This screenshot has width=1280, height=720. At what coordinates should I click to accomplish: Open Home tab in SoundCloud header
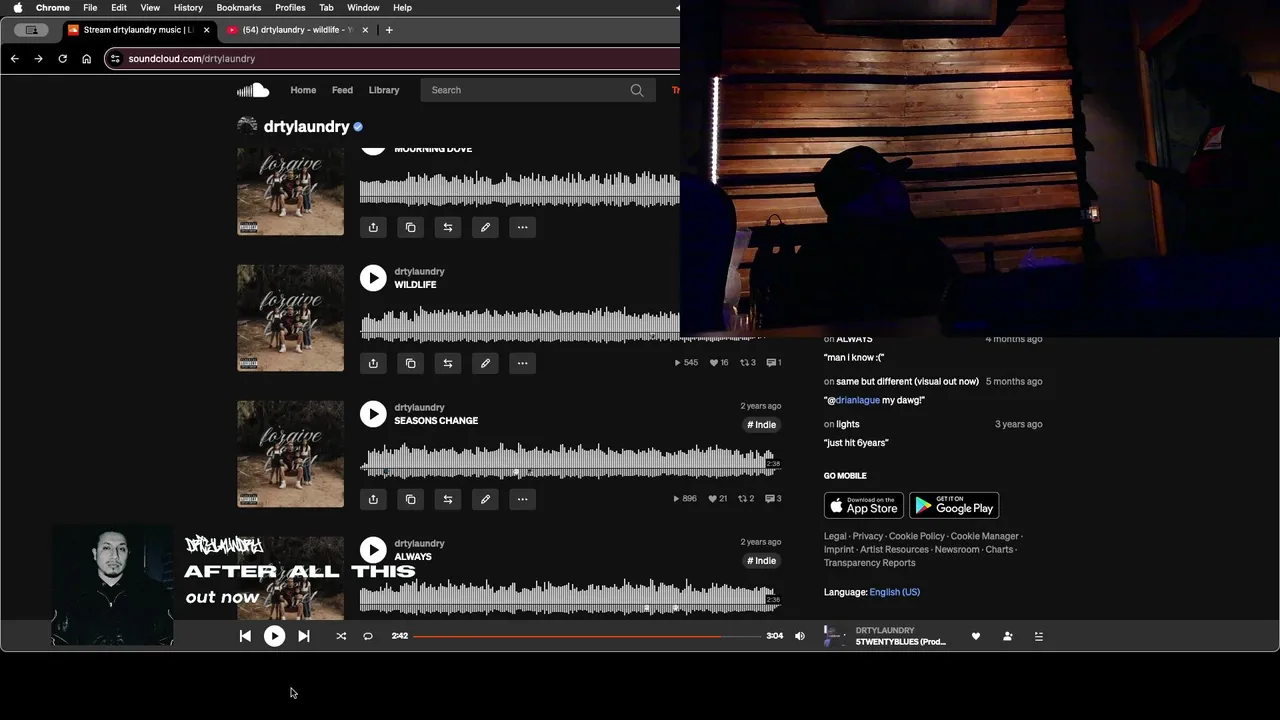tap(303, 90)
